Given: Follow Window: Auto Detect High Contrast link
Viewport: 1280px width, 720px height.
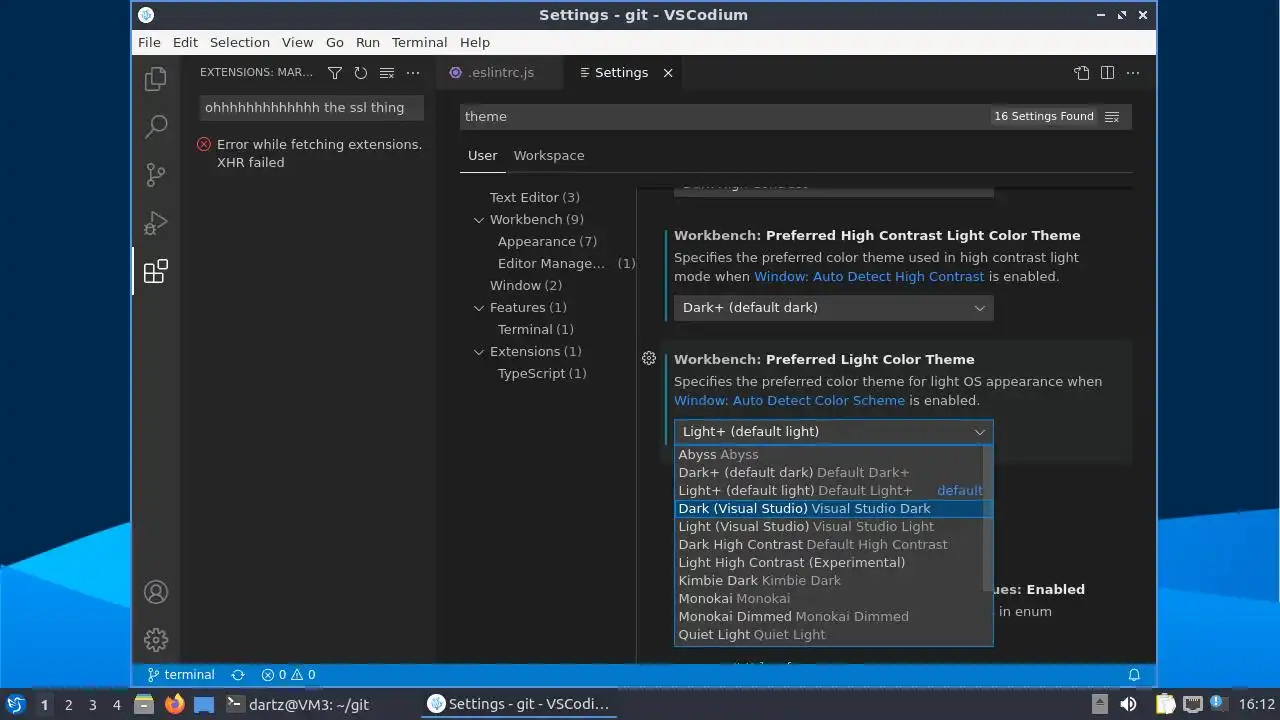Looking at the screenshot, I should [869, 277].
